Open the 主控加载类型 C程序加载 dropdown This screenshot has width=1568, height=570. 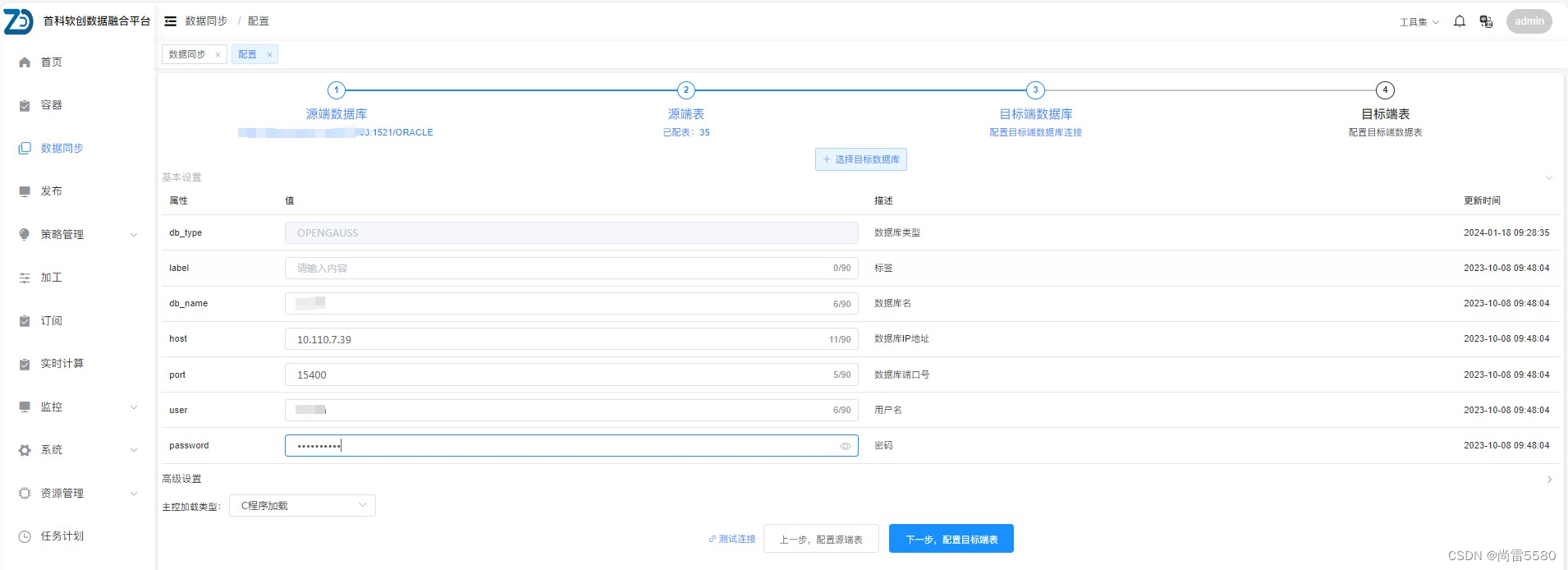tap(302, 506)
